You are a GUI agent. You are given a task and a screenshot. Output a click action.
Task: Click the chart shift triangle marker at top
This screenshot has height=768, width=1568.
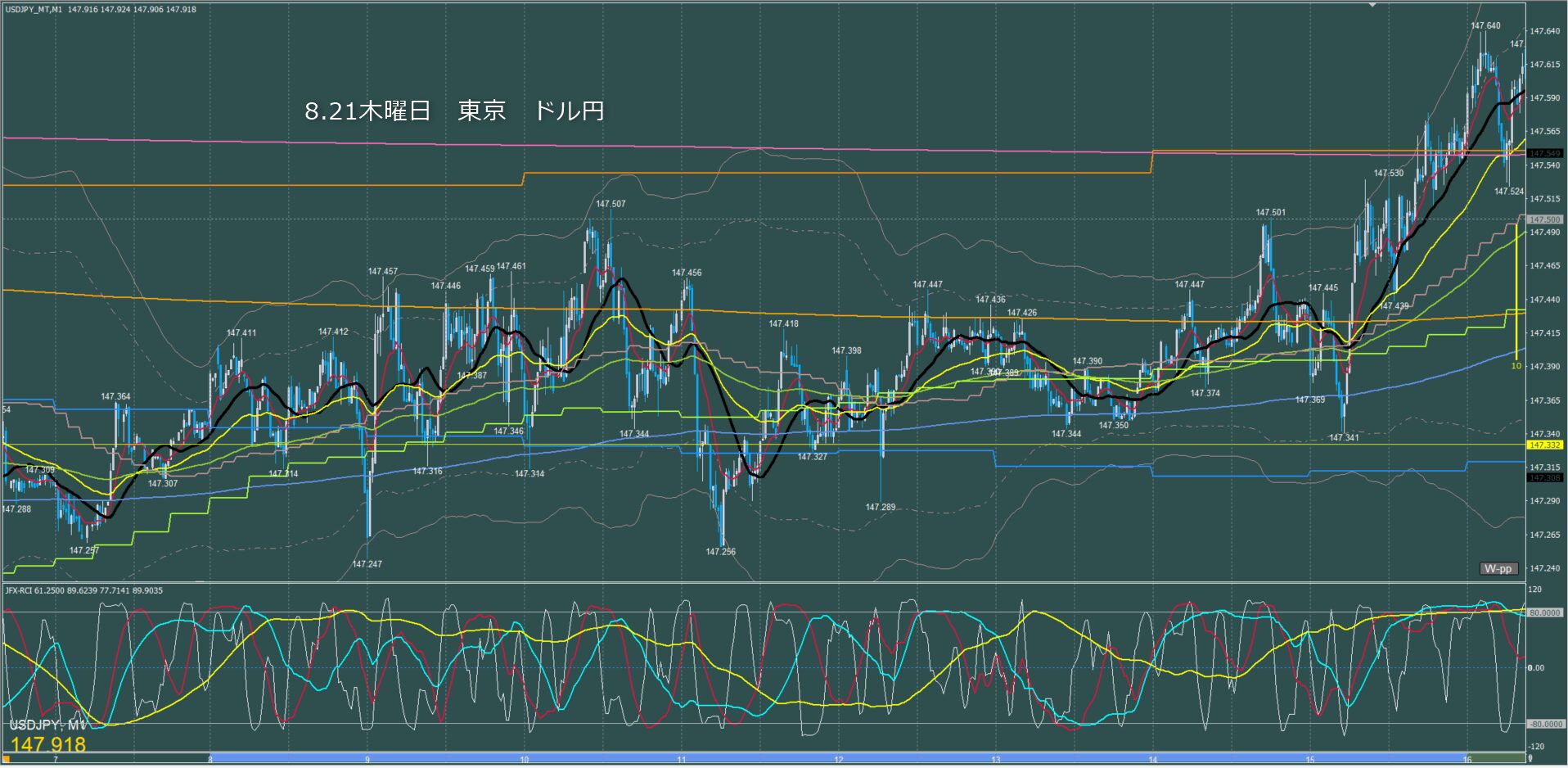pyautogui.click(x=1373, y=5)
